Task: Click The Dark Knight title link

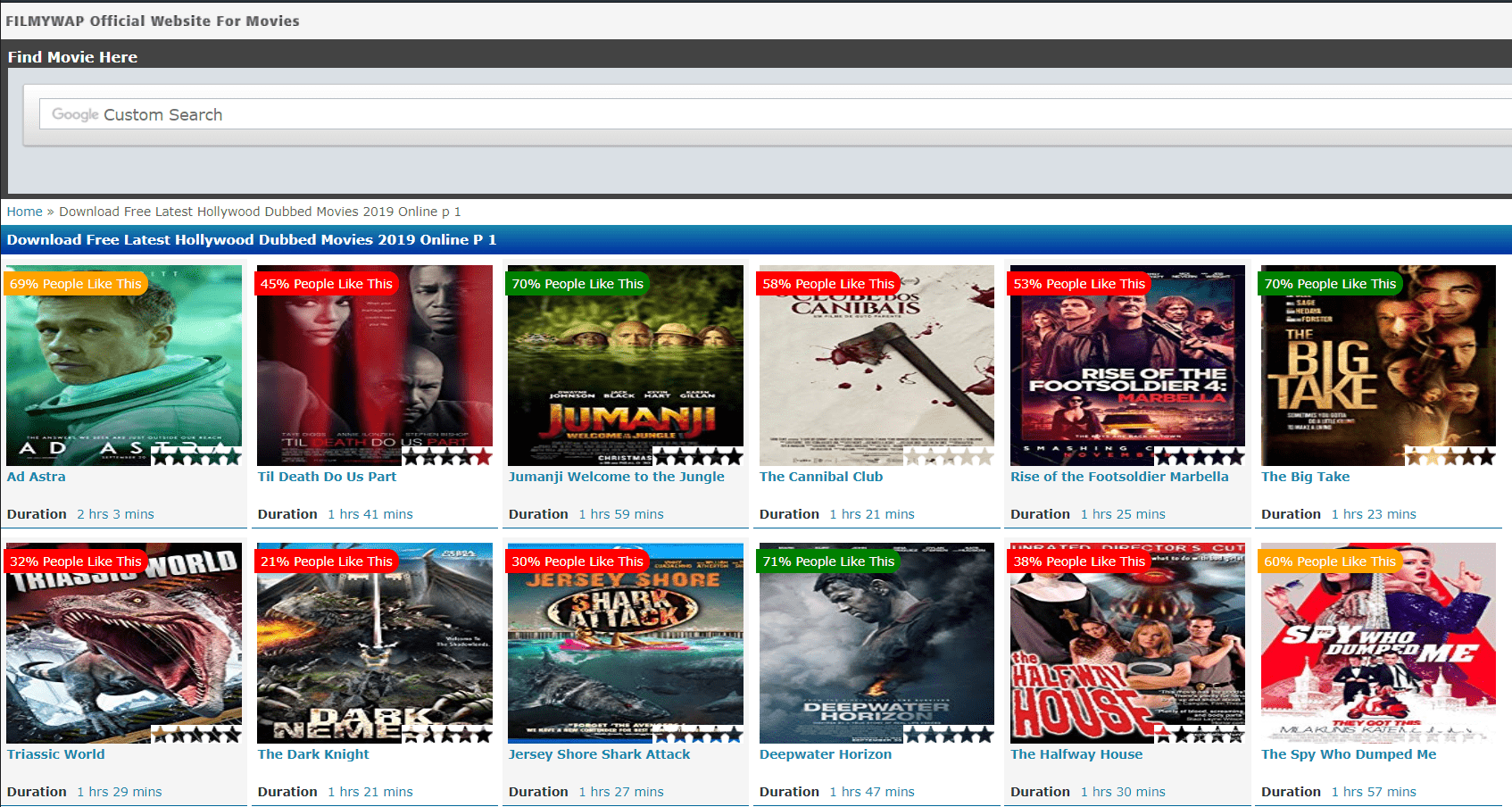Action: click(x=313, y=754)
